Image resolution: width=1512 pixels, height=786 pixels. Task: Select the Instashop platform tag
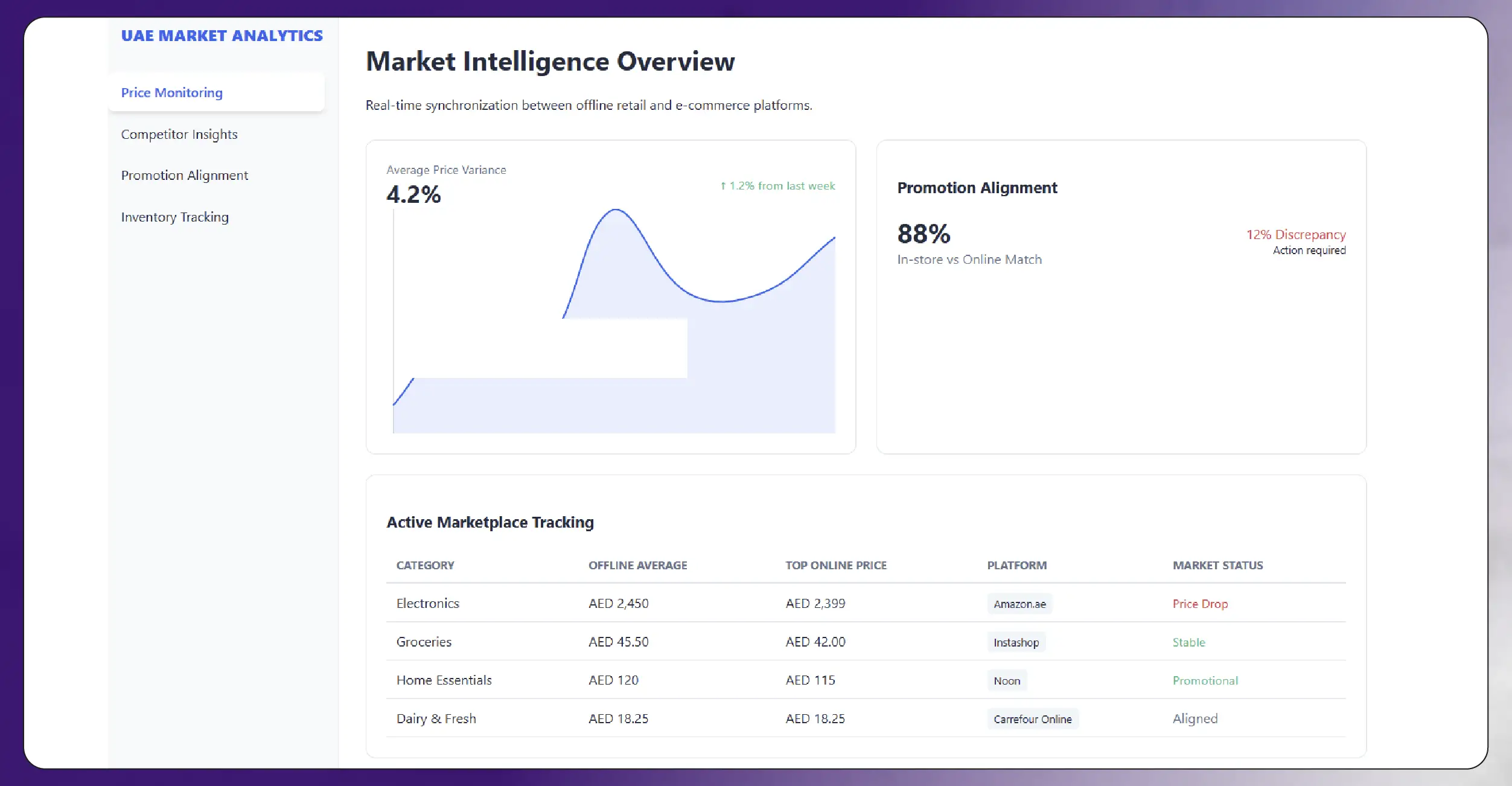1016,643
